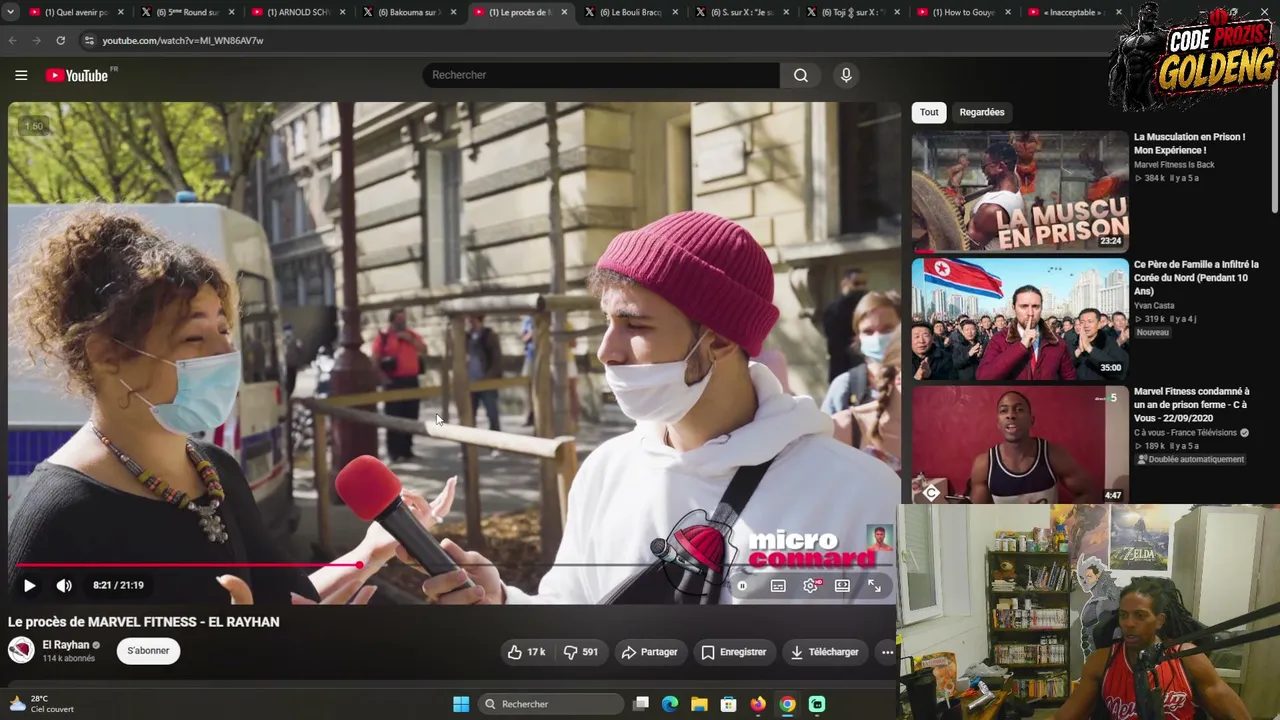Reload the current page
The width and height of the screenshot is (1280, 720).
(60, 40)
